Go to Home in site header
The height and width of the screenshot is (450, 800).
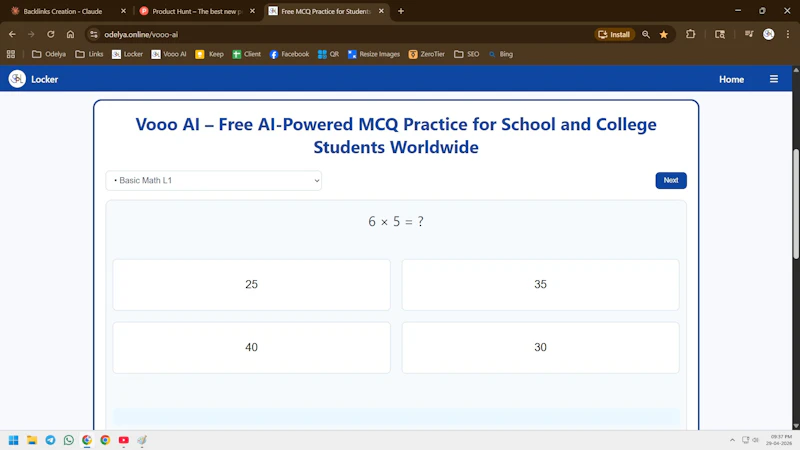point(731,80)
